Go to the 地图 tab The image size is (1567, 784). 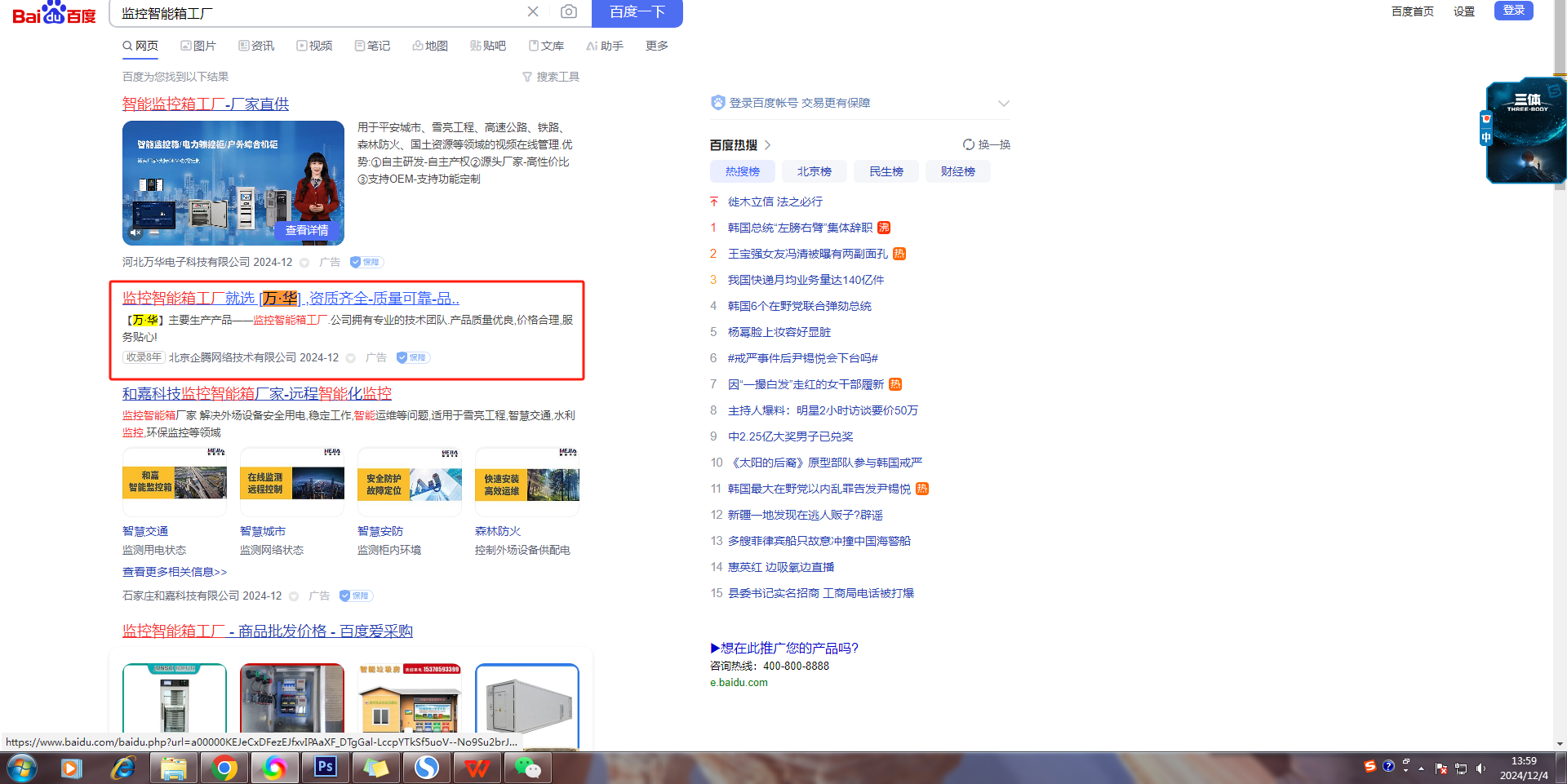click(430, 46)
